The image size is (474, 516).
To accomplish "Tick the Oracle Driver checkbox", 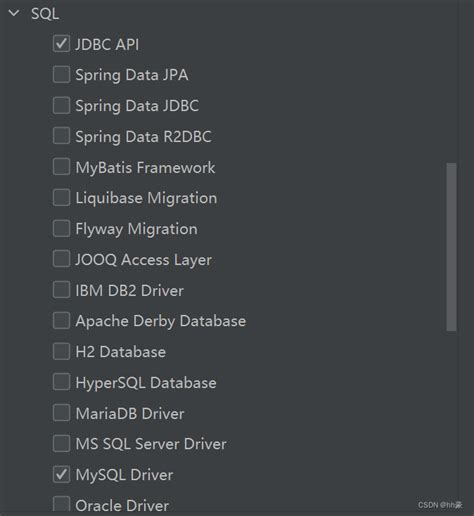I will [61, 504].
